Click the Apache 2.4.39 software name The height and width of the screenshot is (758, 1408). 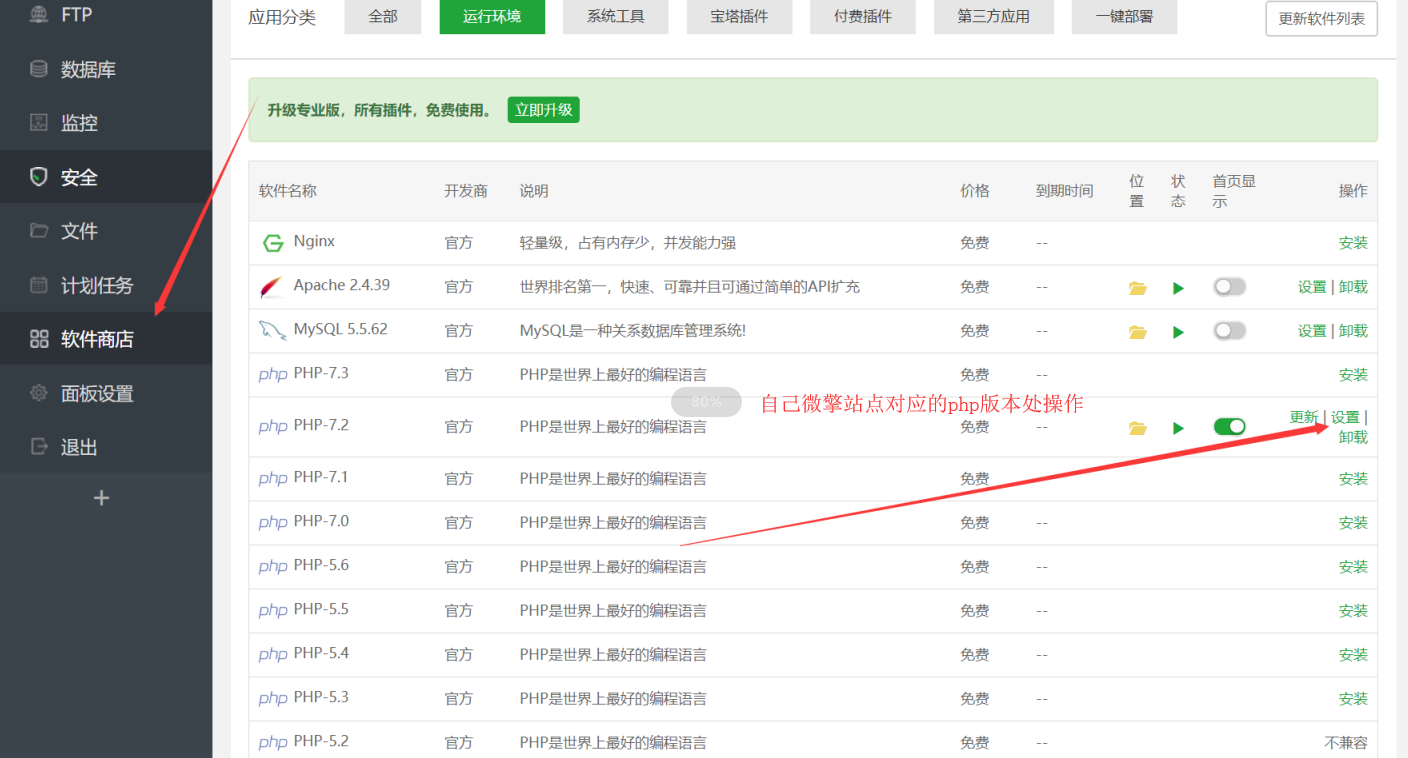342,285
